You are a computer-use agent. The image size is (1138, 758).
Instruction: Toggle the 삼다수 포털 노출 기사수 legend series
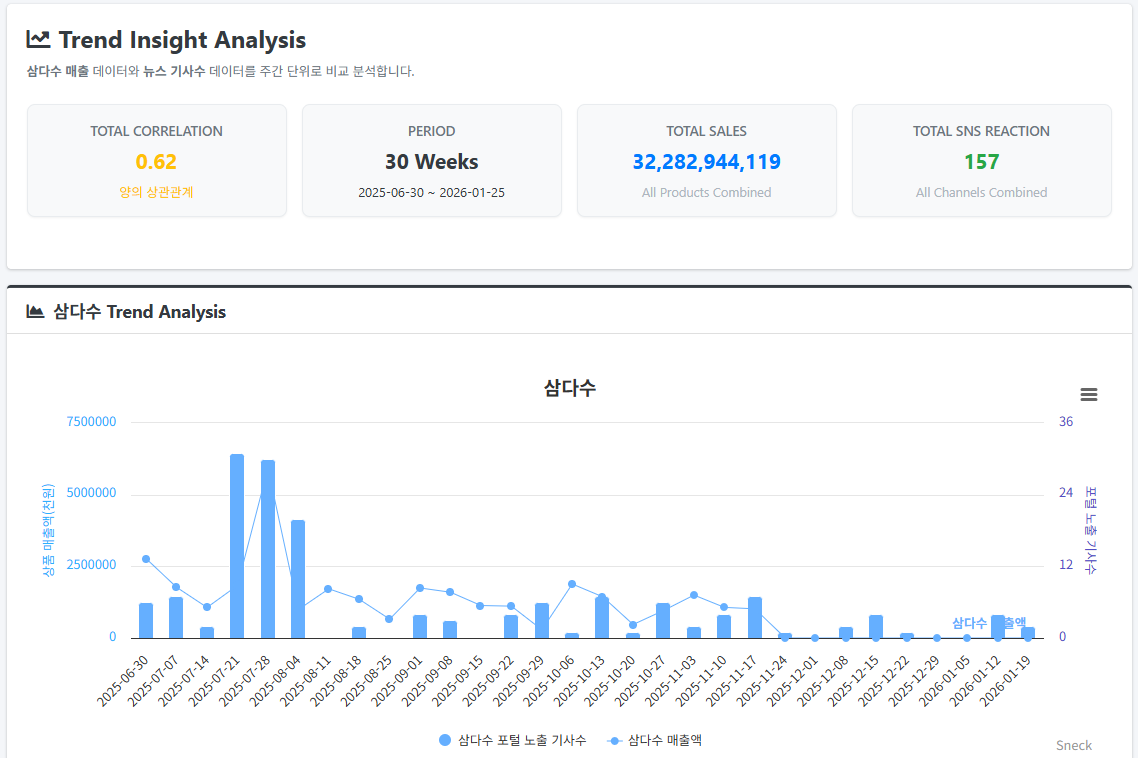tap(521, 740)
